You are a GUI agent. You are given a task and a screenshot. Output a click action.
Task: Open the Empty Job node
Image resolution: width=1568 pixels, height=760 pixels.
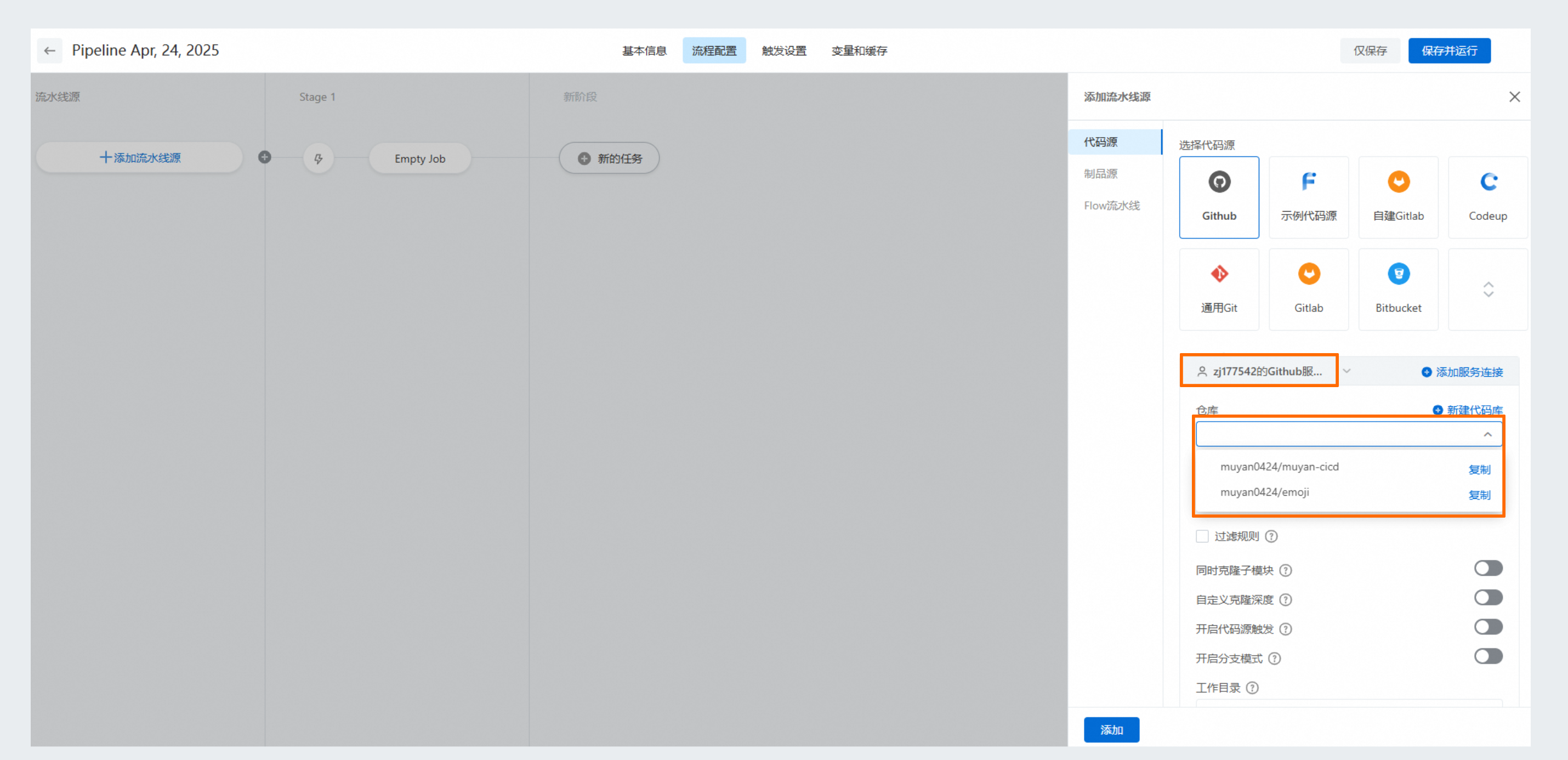419,158
